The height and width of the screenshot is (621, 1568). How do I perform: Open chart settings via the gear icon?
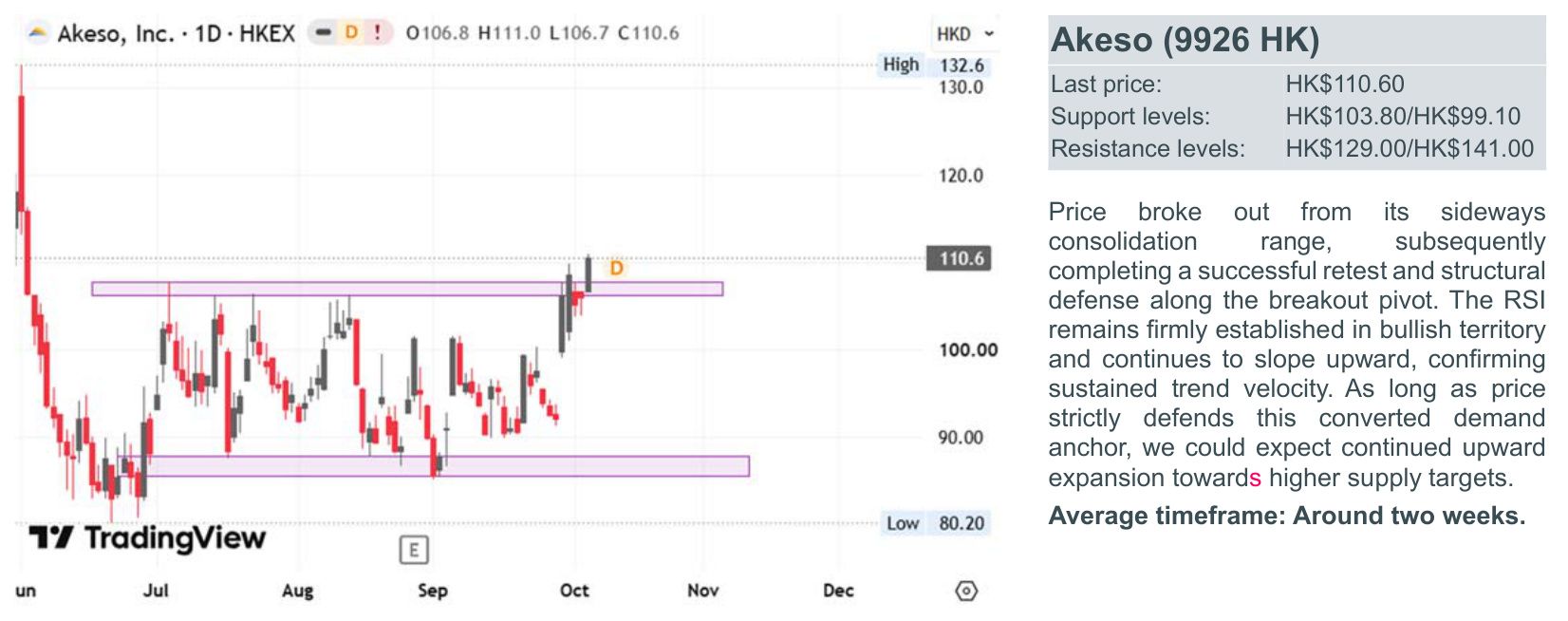[x=966, y=591]
